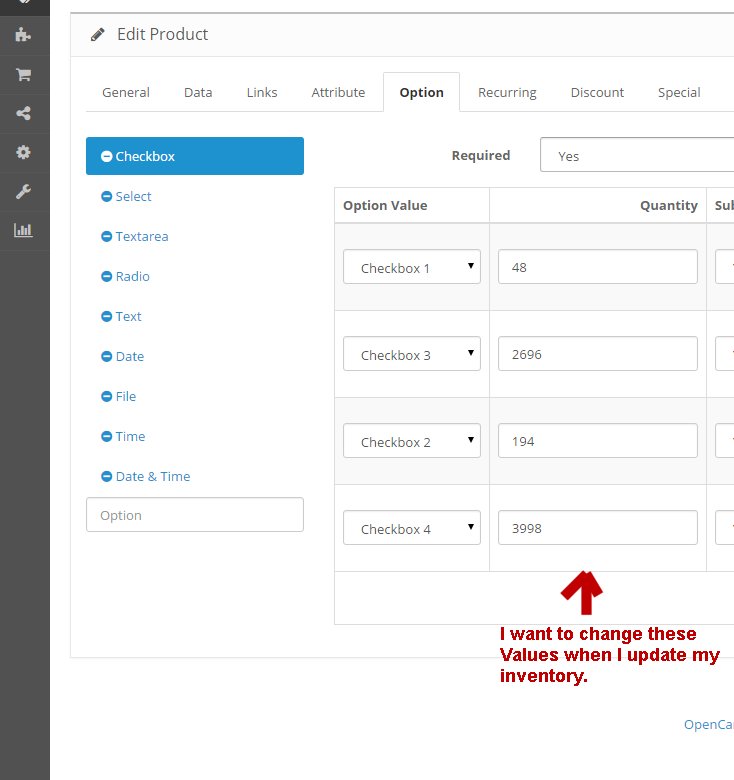Select the Radio option in side list
The width and height of the screenshot is (734, 780).
click(x=133, y=276)
